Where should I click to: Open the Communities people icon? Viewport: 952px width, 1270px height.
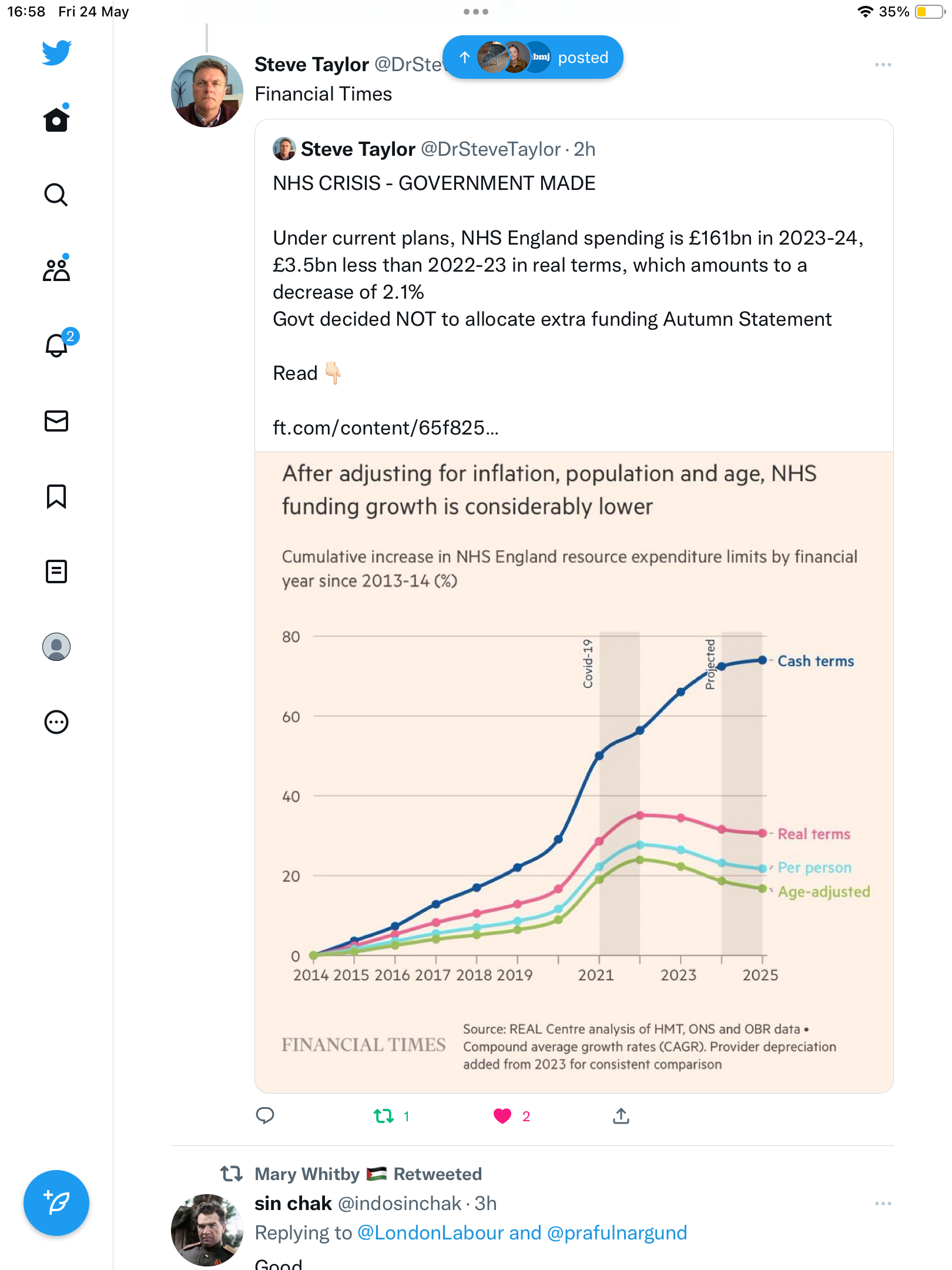pos(56,269)
